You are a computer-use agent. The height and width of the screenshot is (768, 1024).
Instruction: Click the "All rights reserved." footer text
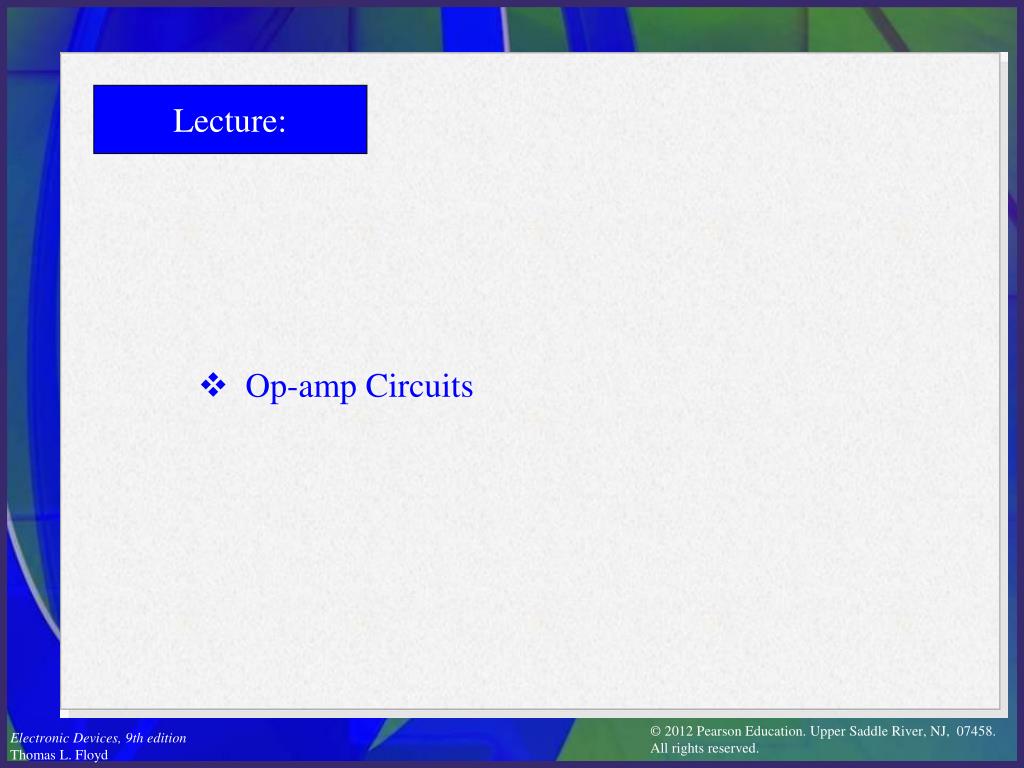tap(705, 748)
